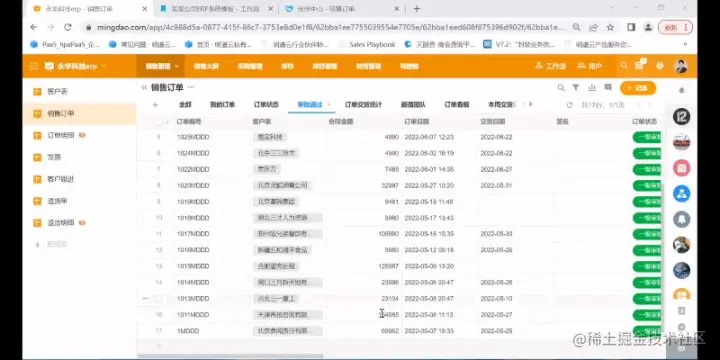Open the user avatar in the orange header

[681, 66]
